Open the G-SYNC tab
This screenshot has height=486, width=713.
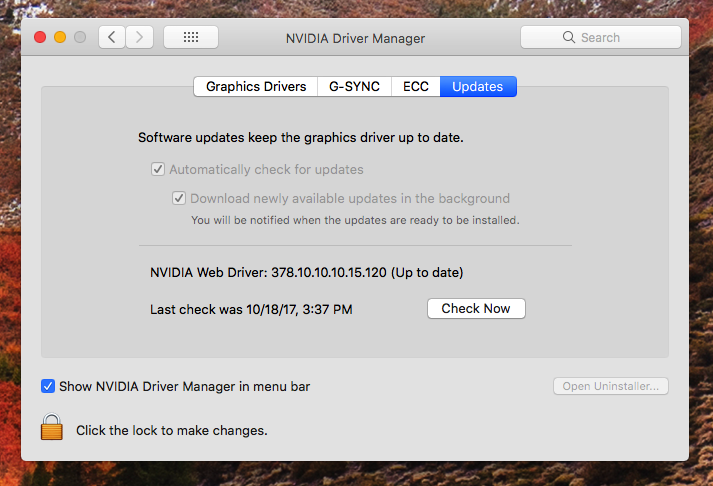354,86
